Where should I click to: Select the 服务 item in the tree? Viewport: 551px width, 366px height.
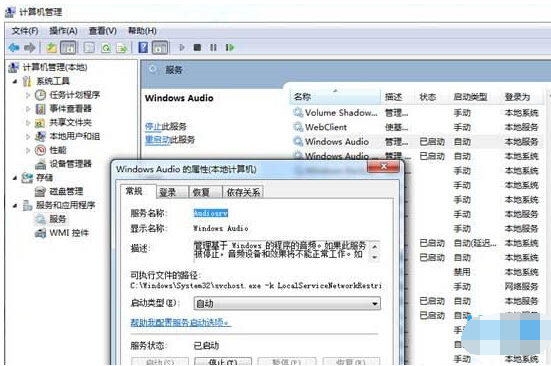tap(58, 219)
